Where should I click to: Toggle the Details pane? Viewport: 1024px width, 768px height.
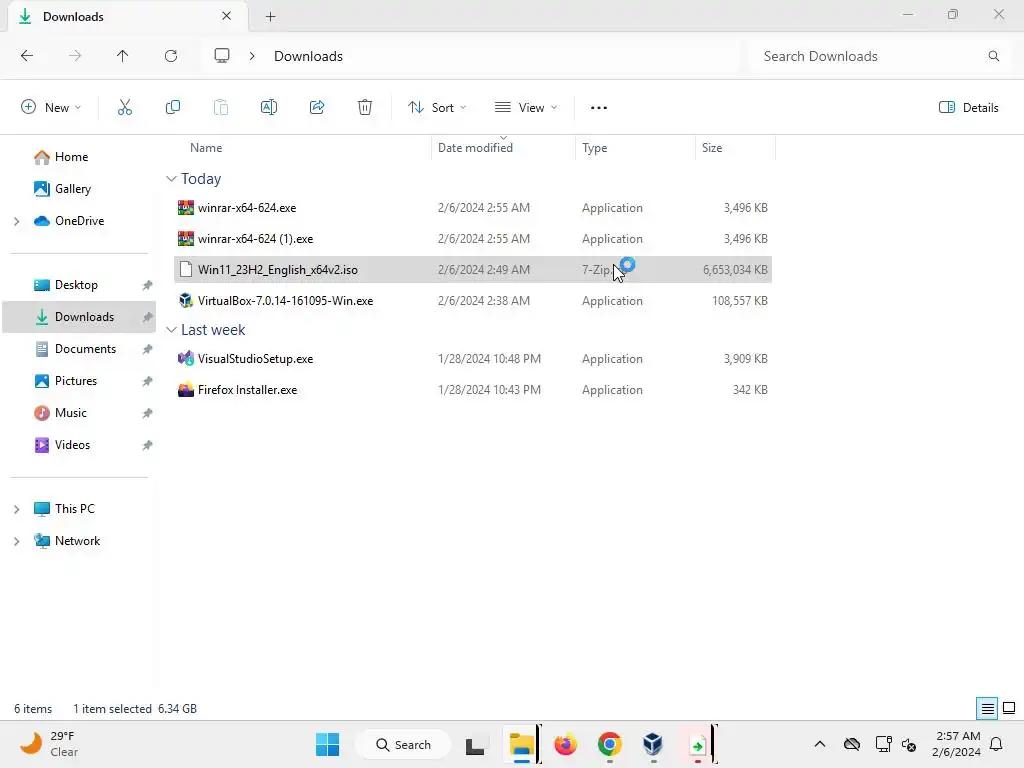click(x=968, y=108)
